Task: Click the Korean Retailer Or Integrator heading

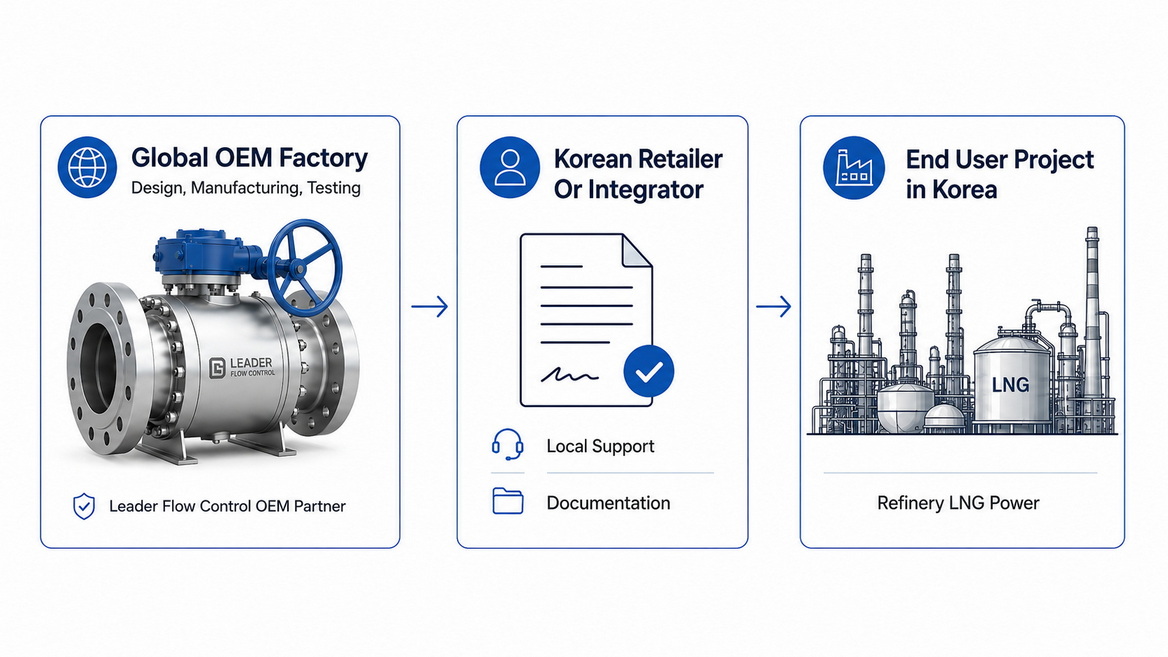Action: click(638, 174)
